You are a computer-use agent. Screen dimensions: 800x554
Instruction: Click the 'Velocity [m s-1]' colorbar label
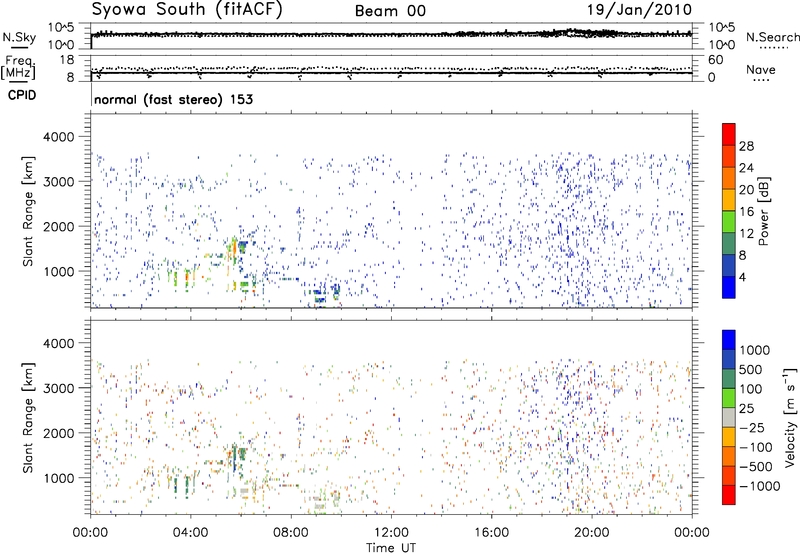(x=790, y=417)
